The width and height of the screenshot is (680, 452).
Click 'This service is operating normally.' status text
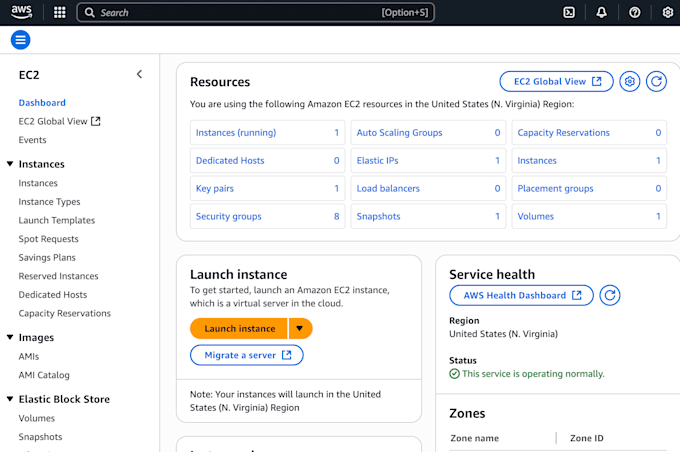click(x=533, y=374)
